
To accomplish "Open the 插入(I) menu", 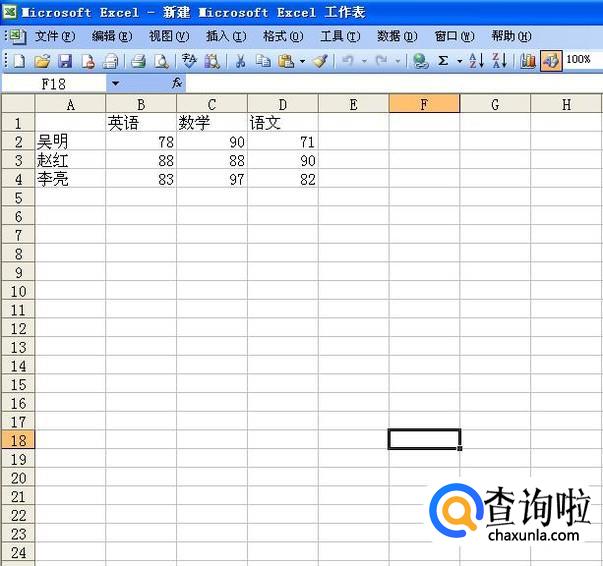I will (x=226, y=37).
